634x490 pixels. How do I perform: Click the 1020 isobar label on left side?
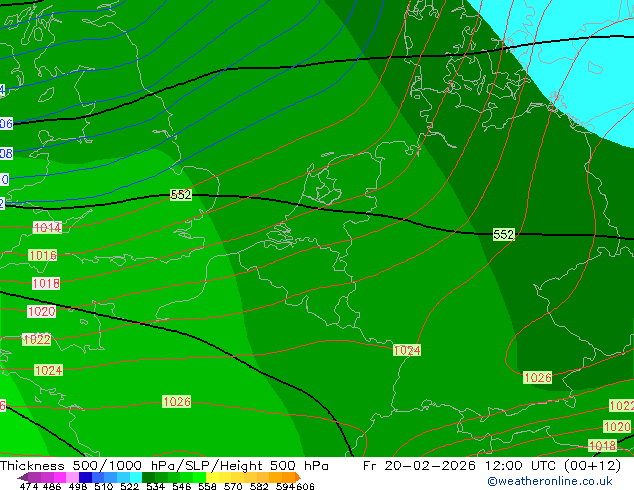pyautogui.click(x=41, y=311)
